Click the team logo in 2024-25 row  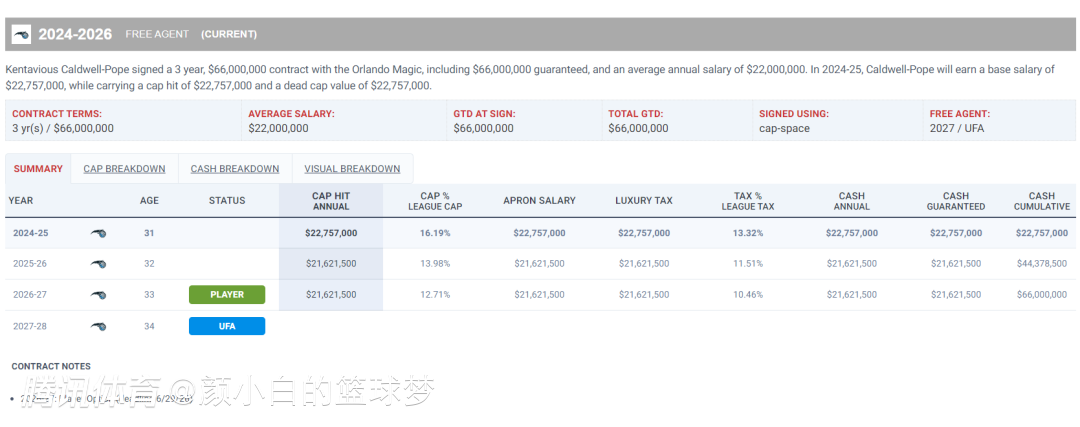point(98,233)
